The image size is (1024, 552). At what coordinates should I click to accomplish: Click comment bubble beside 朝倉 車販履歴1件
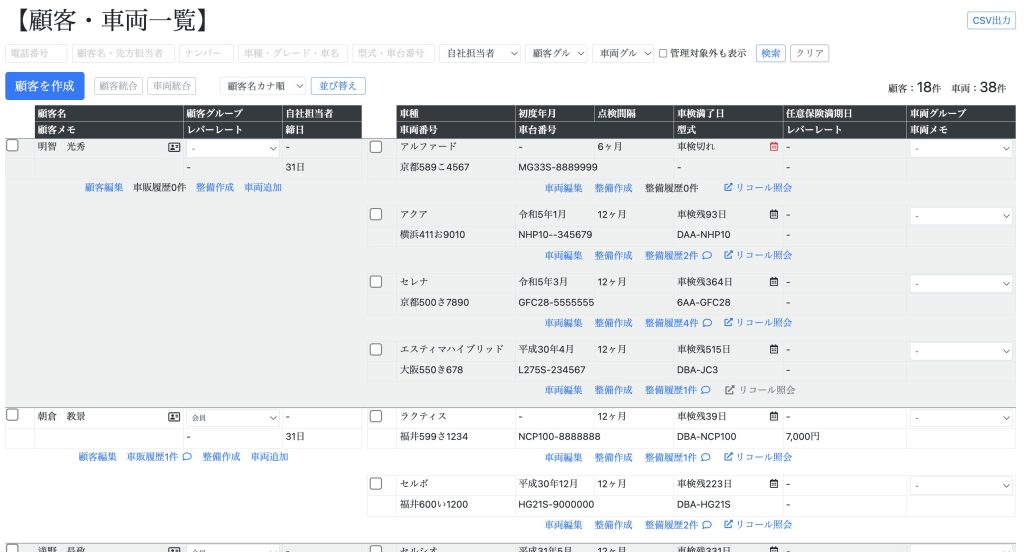[x=187, y=457]
